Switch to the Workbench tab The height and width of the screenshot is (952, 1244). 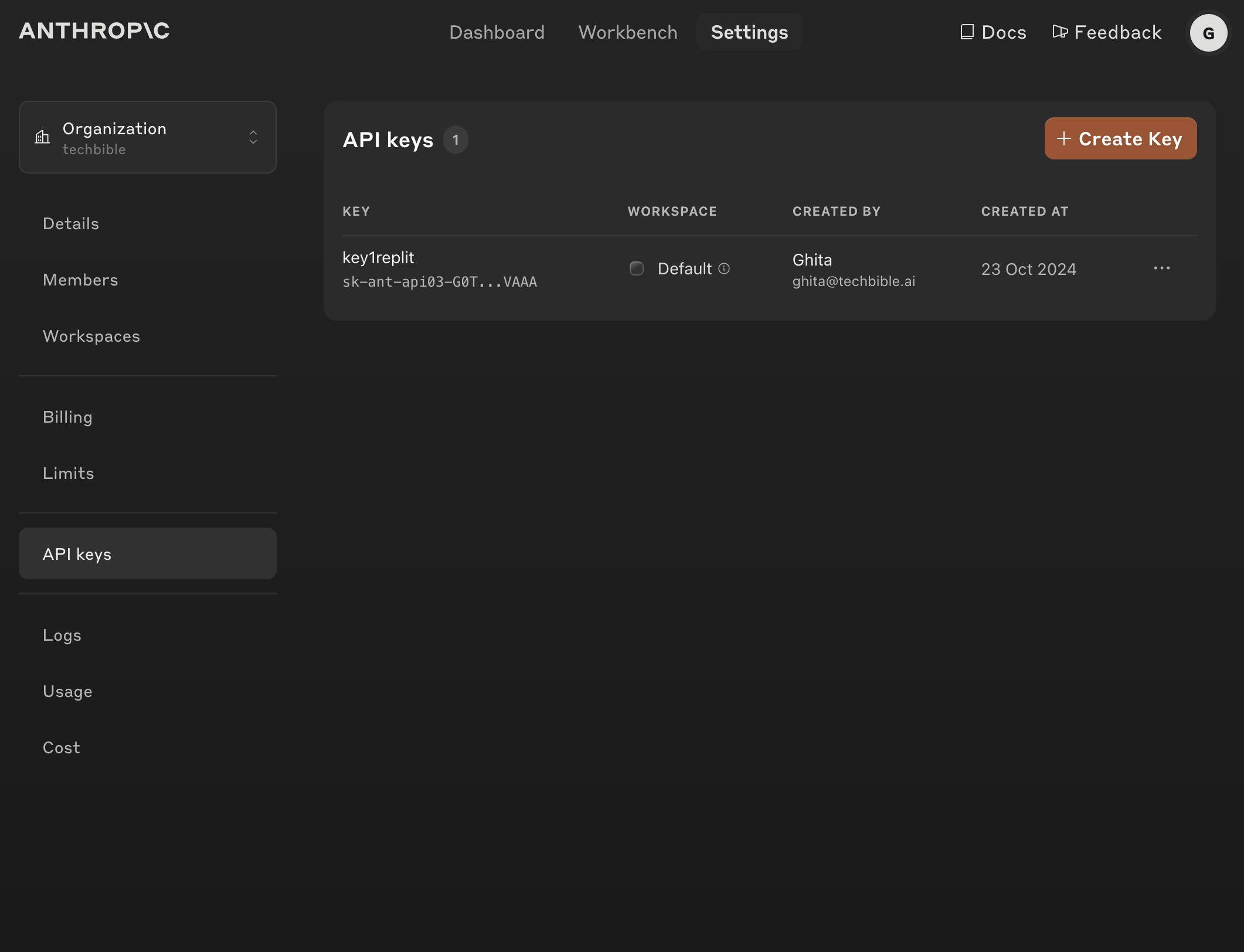[x=628, y=32]
